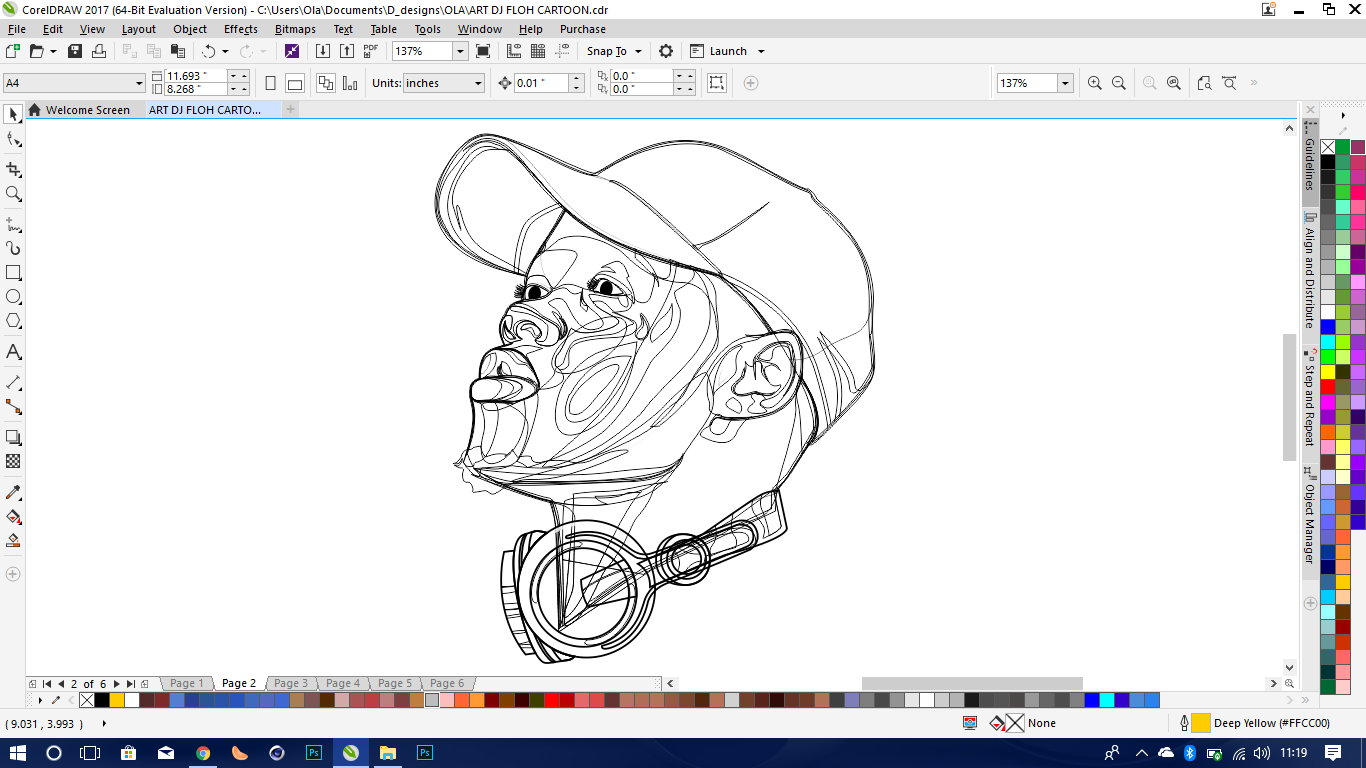The height and width of the screenshot is (768, 1366).
Task: Open the Effects menu
Action: click(240, 29)
